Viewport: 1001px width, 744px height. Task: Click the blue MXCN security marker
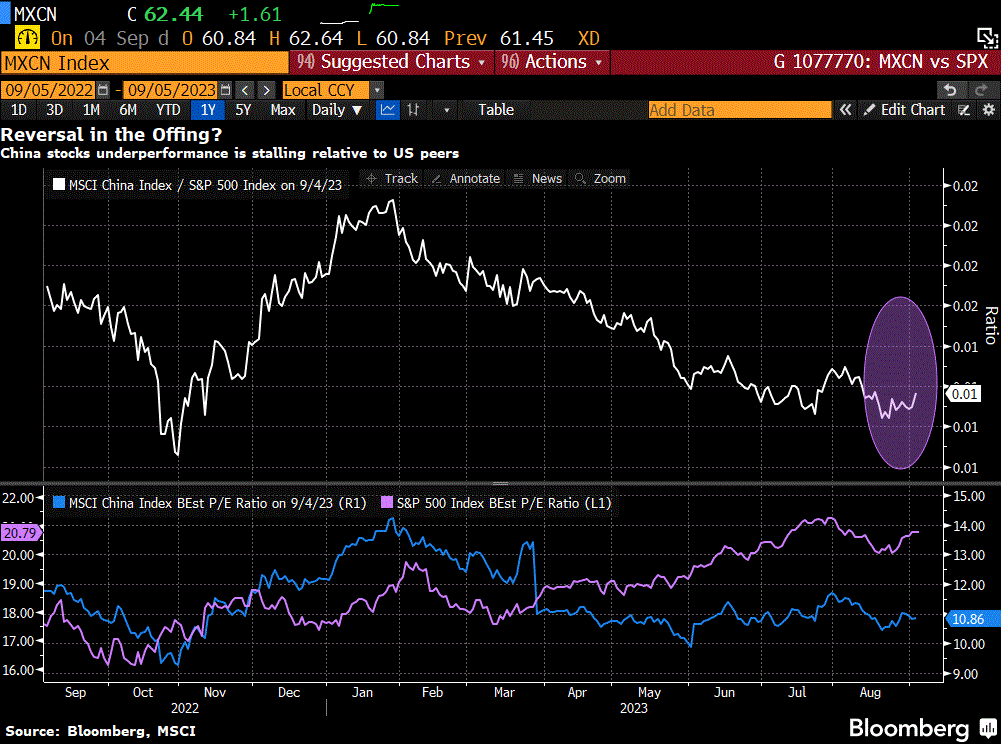[5, 14]
